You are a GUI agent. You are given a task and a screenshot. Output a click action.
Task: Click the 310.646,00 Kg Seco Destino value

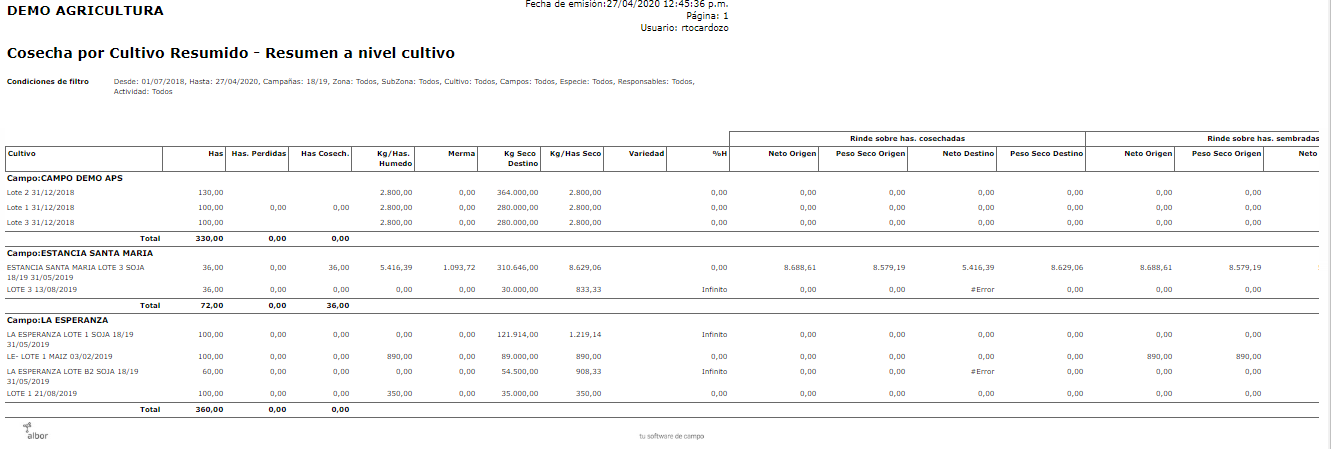[x=518, y=268]
